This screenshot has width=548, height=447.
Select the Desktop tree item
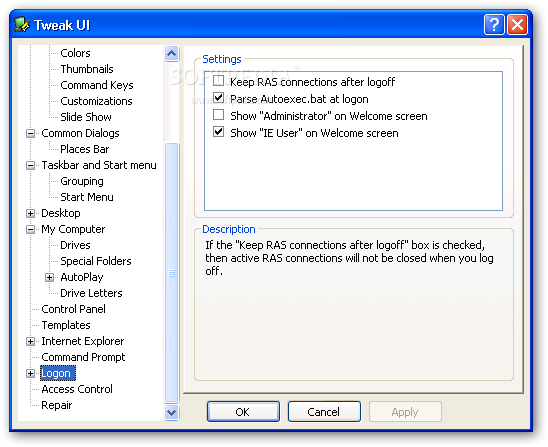pos(60,213)
